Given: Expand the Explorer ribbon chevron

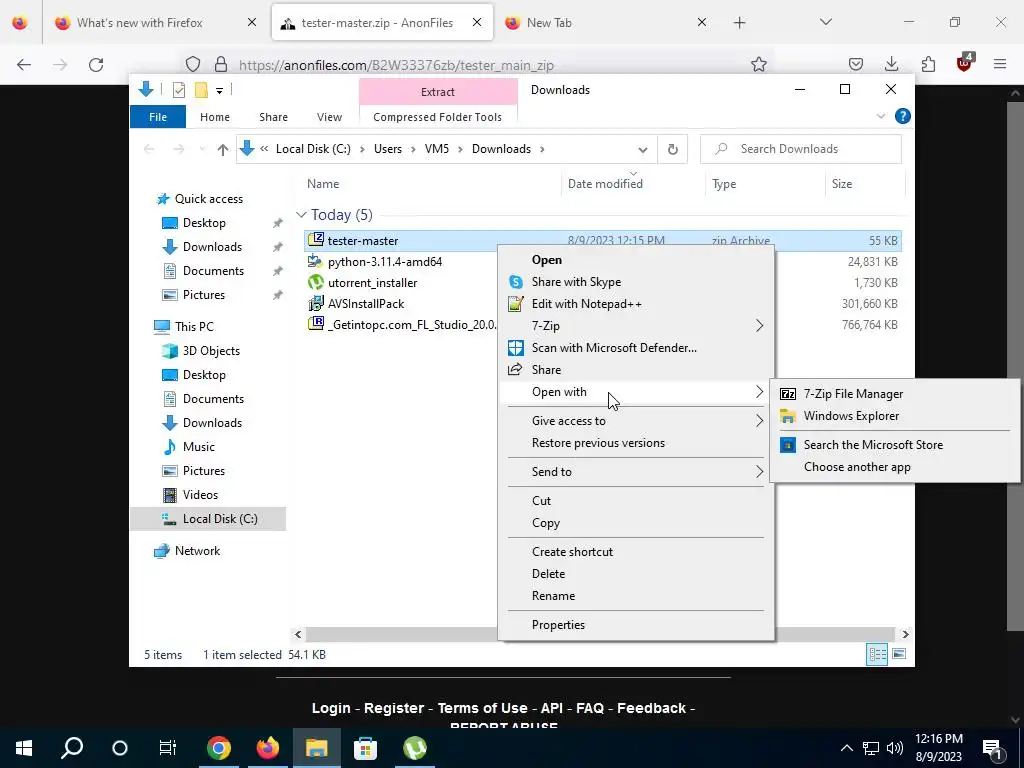Looking at the screenshot, I should coord(880,116).
